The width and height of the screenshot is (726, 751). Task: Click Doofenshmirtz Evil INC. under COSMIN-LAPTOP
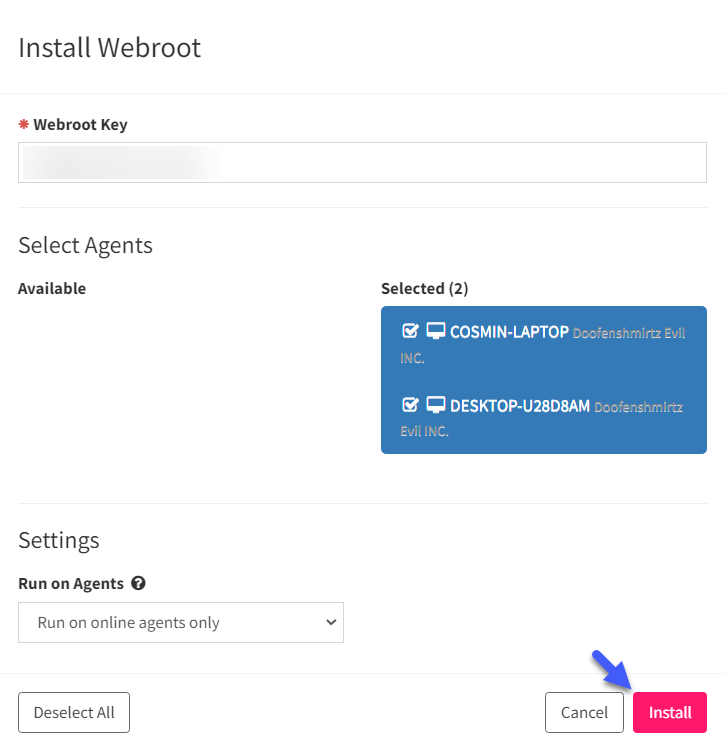[x=543, y=345]
